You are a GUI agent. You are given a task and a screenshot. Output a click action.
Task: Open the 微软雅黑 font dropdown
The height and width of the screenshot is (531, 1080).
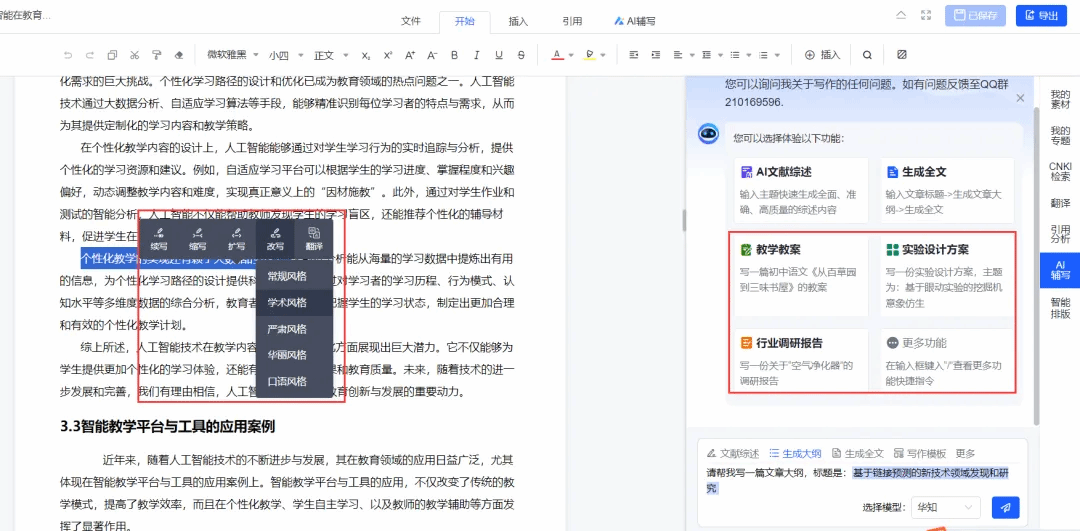232,55
